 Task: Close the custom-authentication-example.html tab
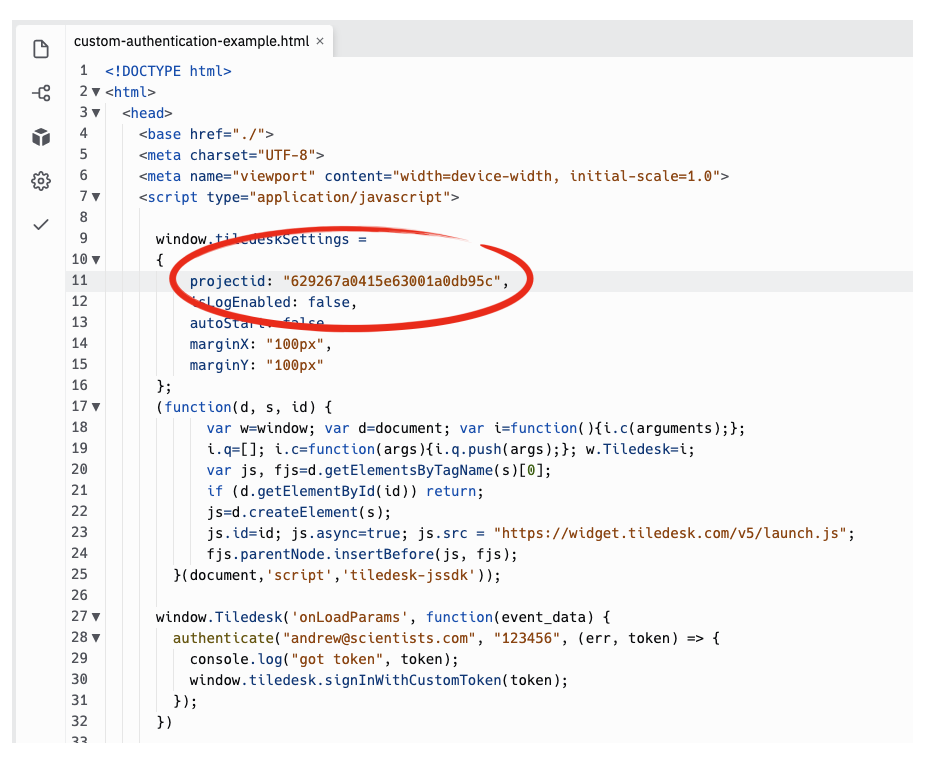point(320,41)
